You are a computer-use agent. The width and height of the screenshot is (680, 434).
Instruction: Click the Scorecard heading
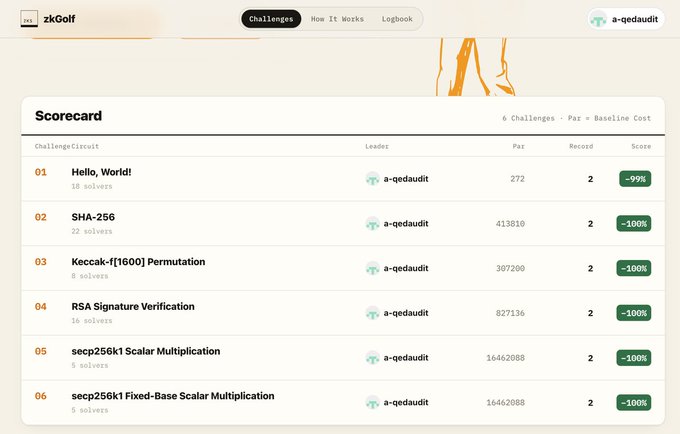pos(69,116)
